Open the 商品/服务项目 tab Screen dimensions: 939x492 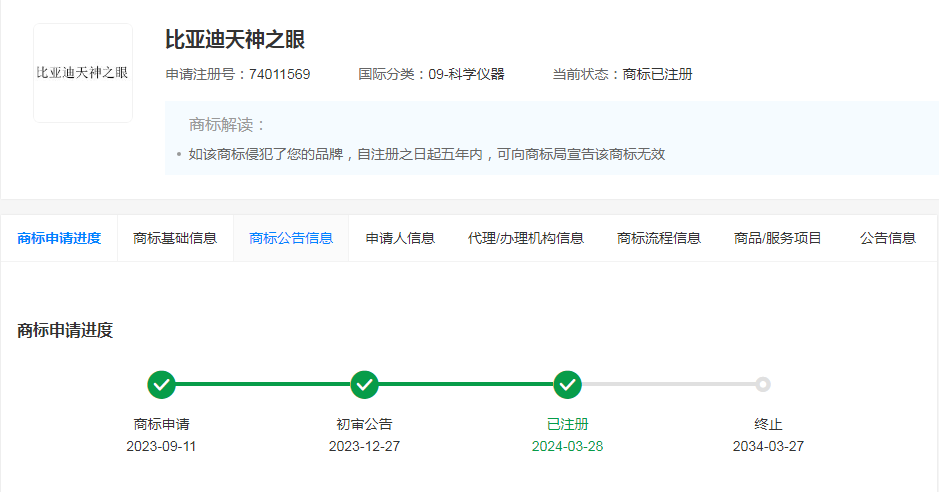tap(777, 238)
